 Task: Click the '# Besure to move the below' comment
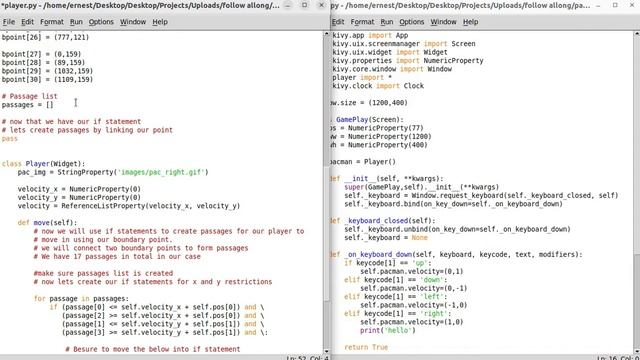153,349
